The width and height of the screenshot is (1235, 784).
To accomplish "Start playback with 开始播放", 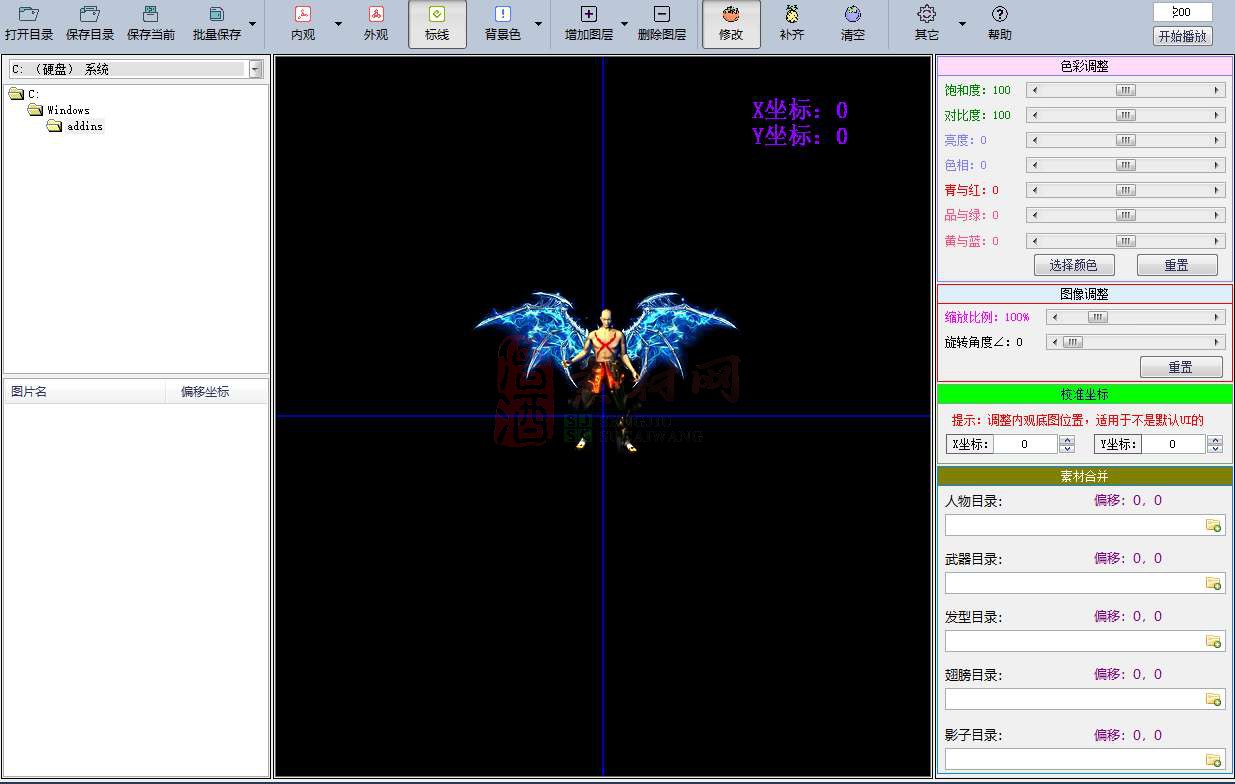I will coord(1182,37).
